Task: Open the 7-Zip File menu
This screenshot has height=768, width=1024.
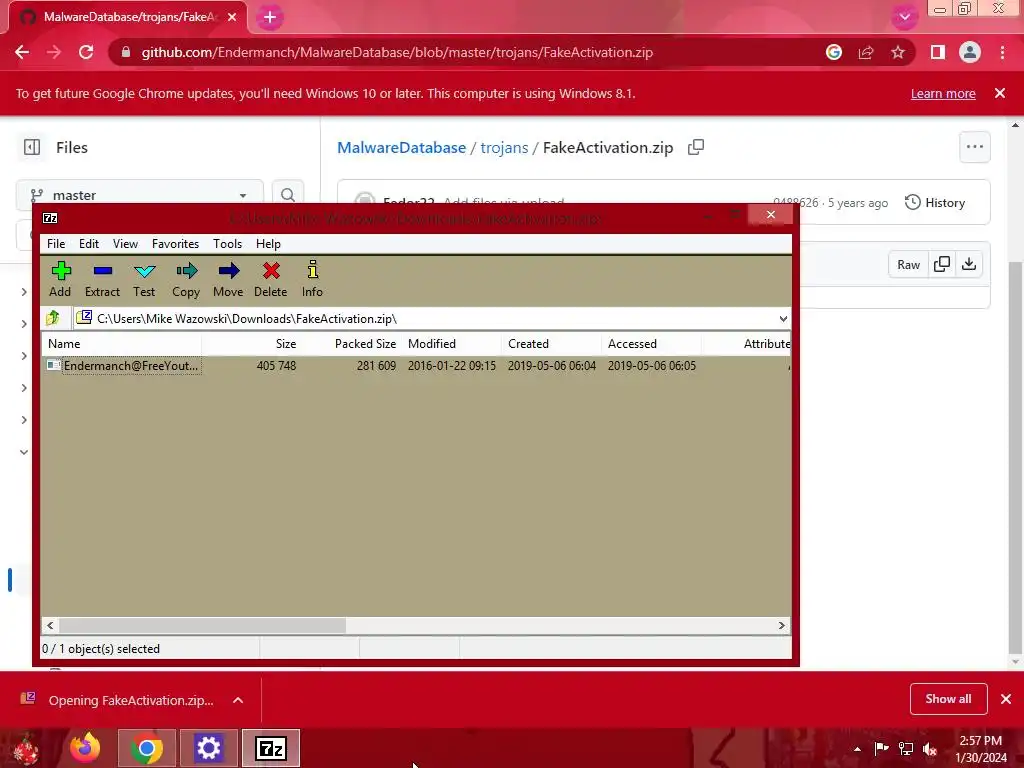Action: 56,244
